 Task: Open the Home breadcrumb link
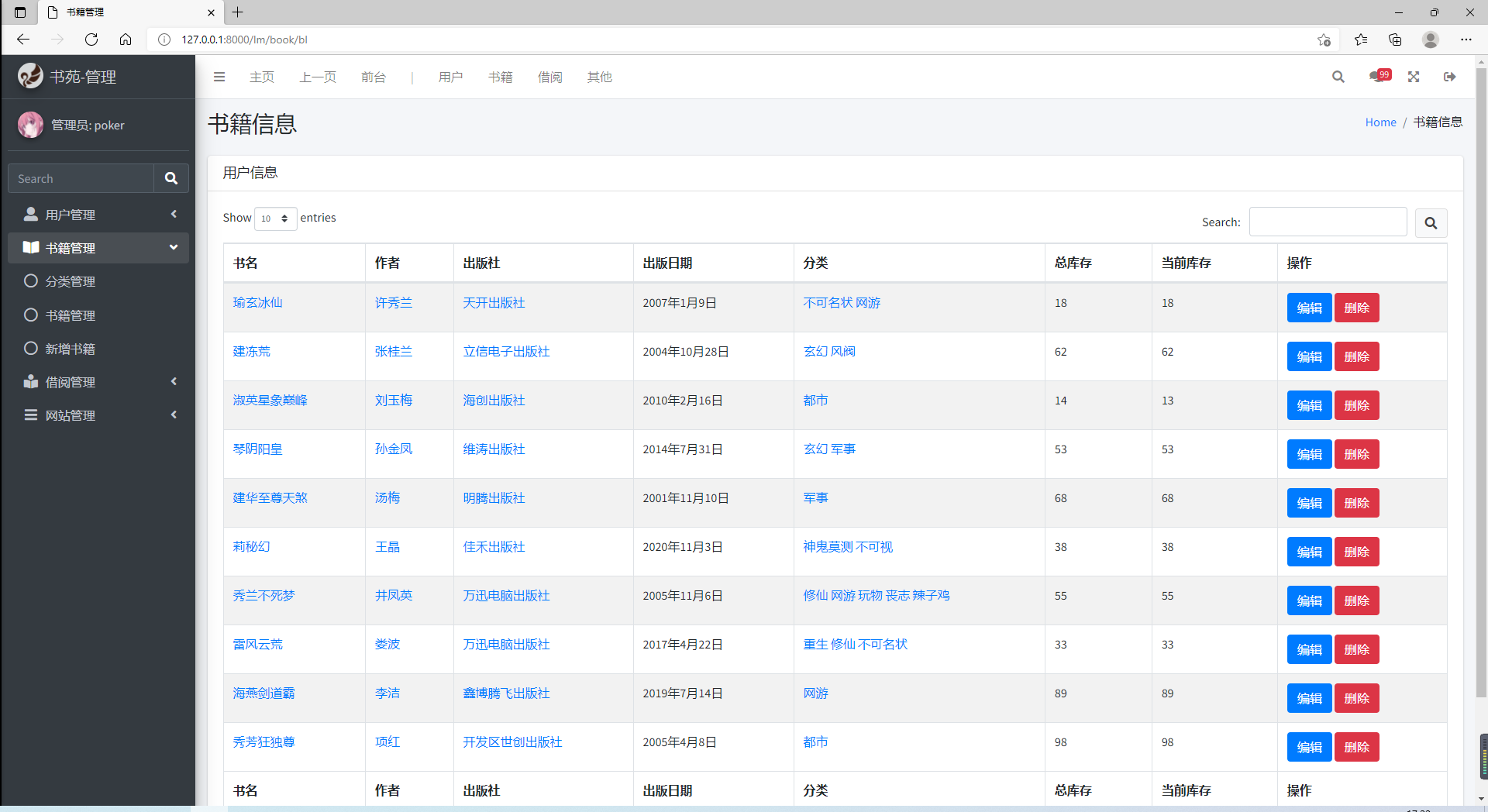(x=1380, y=122)
